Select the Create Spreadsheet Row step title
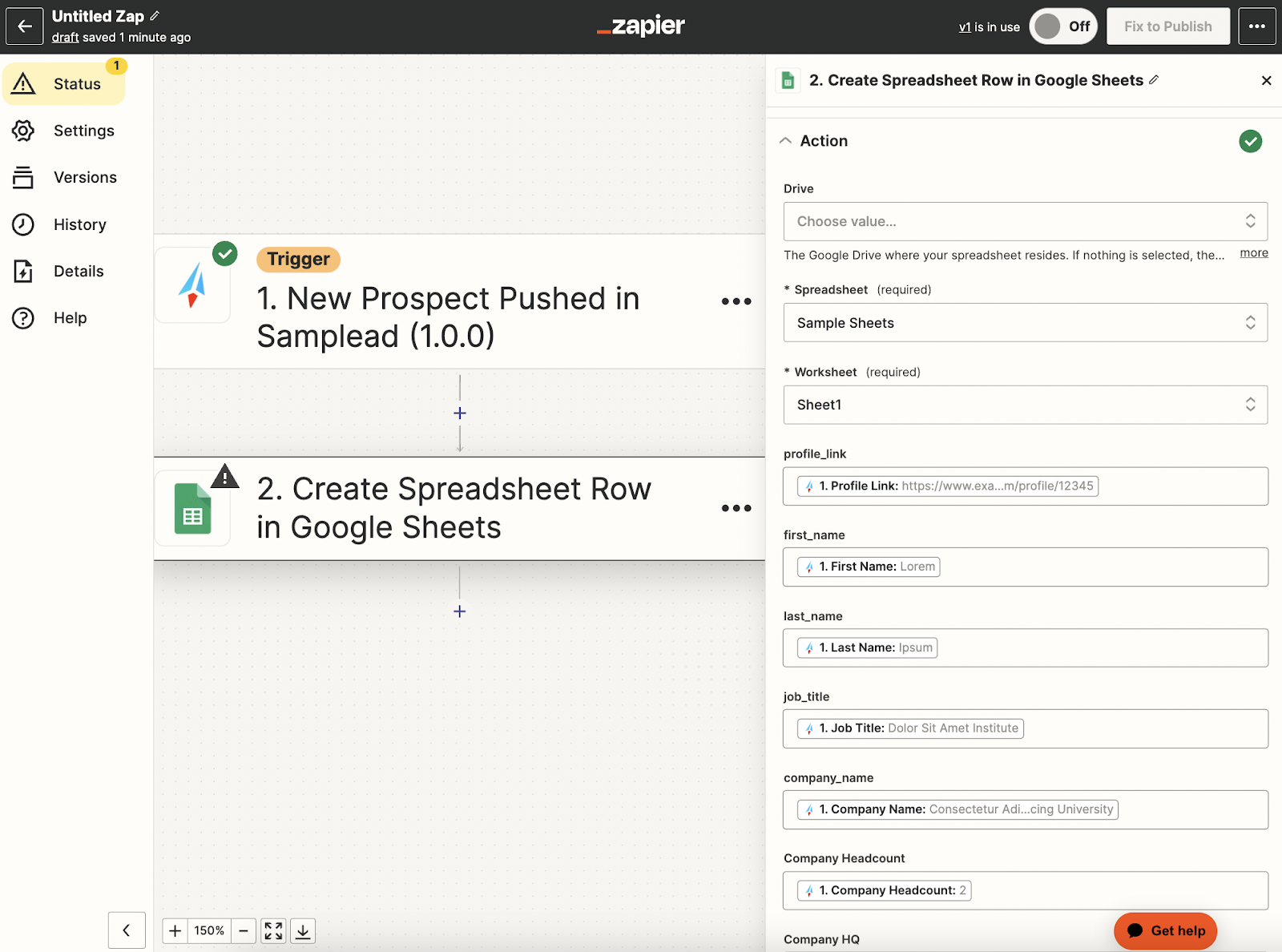The height and width of the screenshot is (952, 1282). [454, 508]
